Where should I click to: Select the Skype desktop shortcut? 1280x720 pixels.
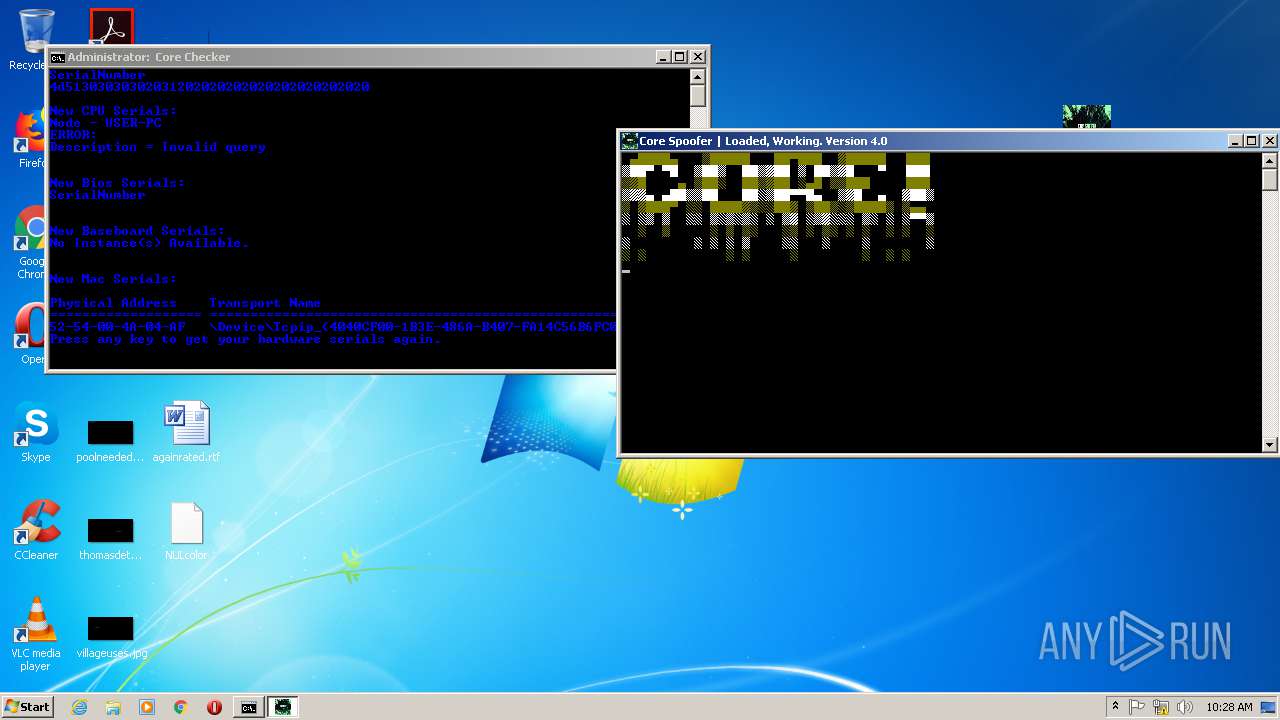[36, 432]
